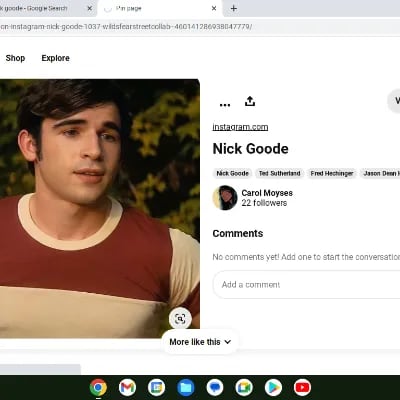Click the Fred Hechinger tag chip

click(x=332, y=173)
